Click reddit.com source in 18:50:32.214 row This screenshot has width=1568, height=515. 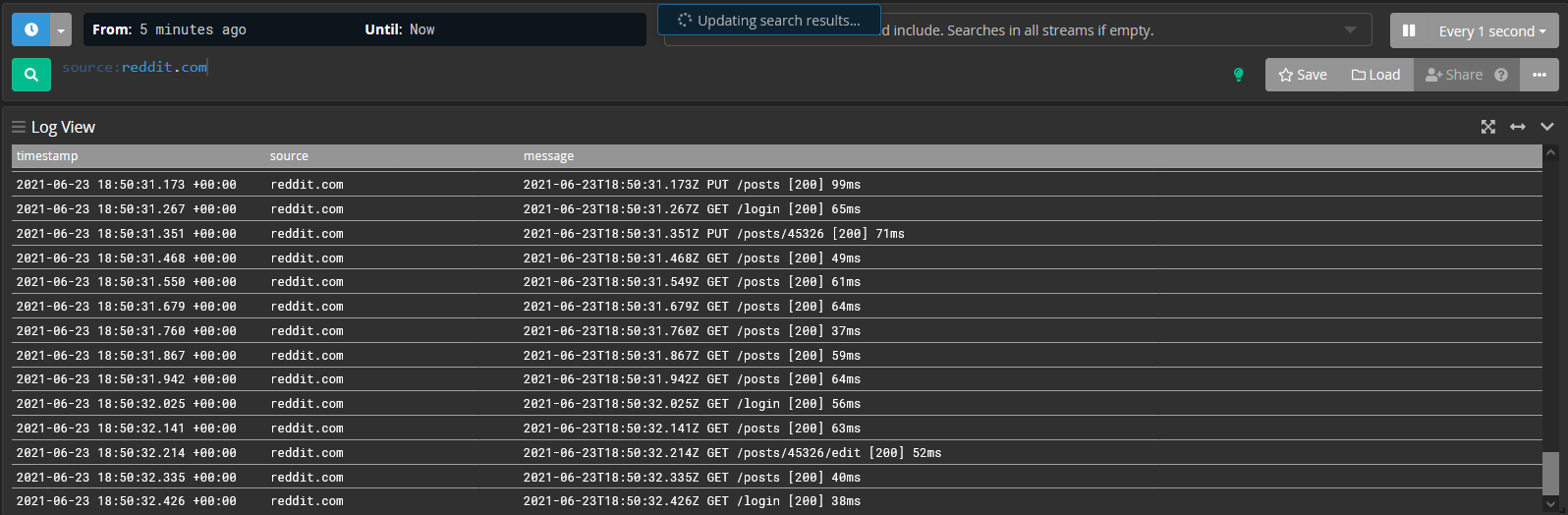(308, 453)
